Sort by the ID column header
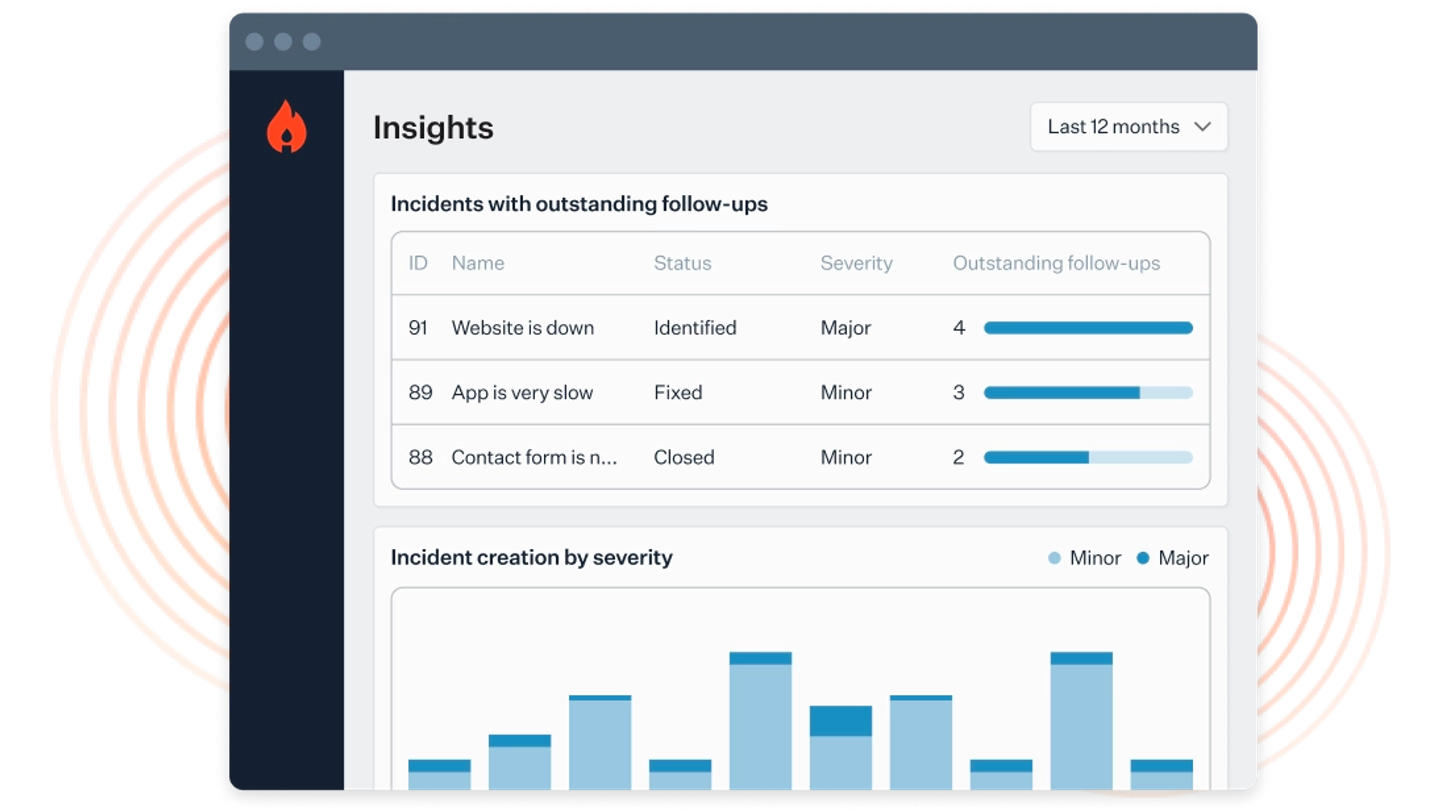Screen dimensions: 1456x812 coord(417,263)
